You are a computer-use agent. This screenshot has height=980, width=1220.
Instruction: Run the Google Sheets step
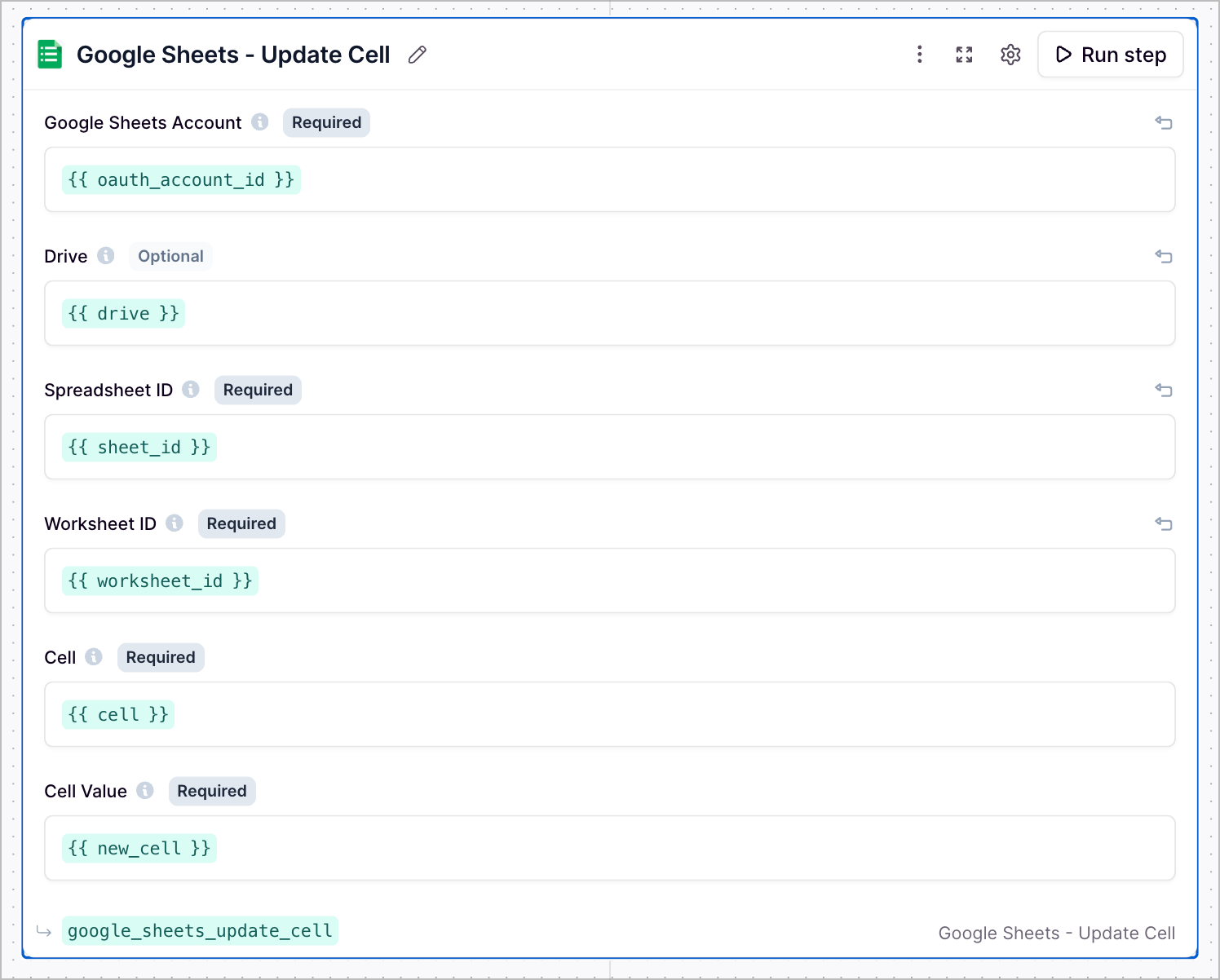tap(1111, 54)
